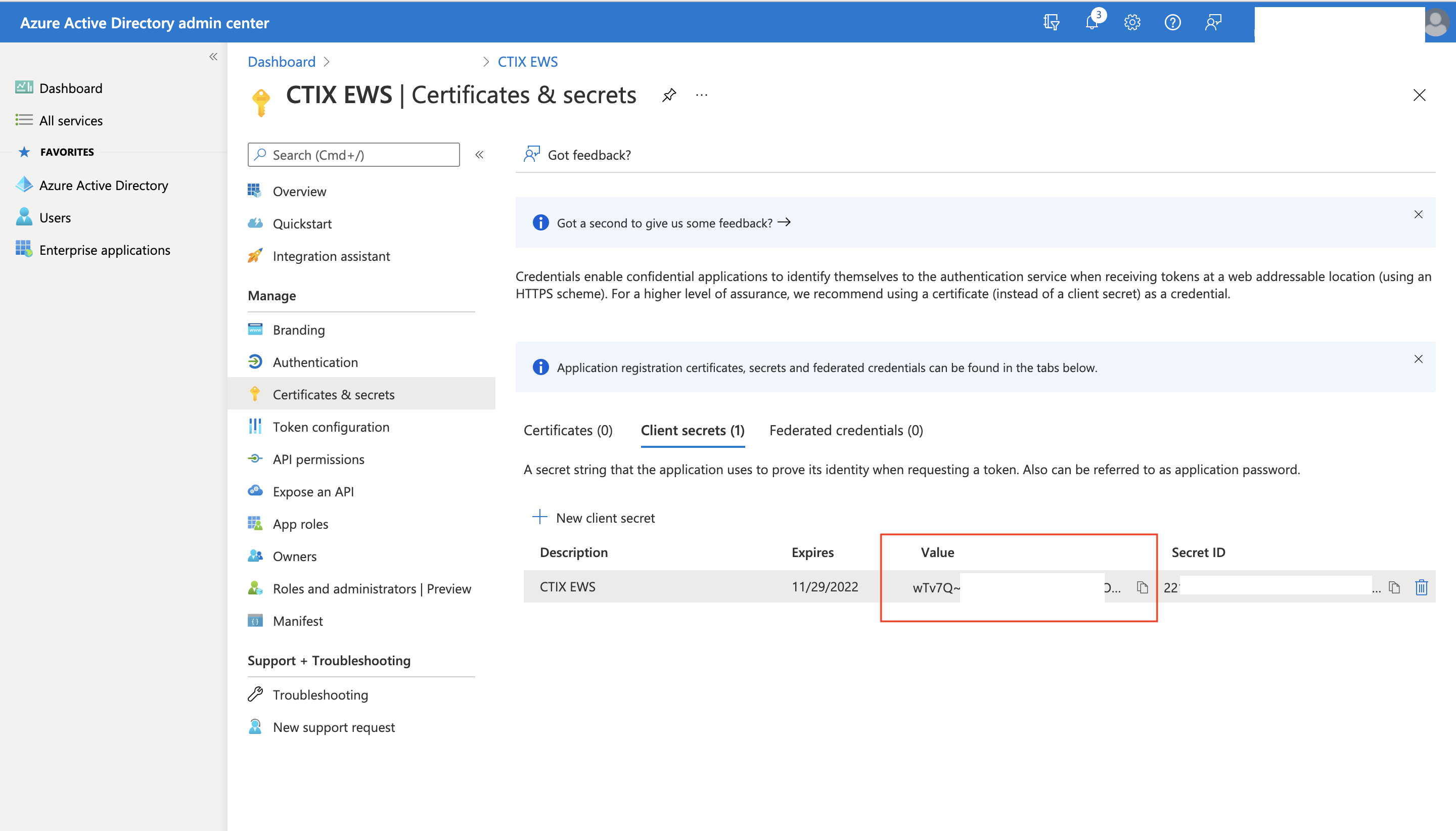Click New client secret

[x=594, y=518]
